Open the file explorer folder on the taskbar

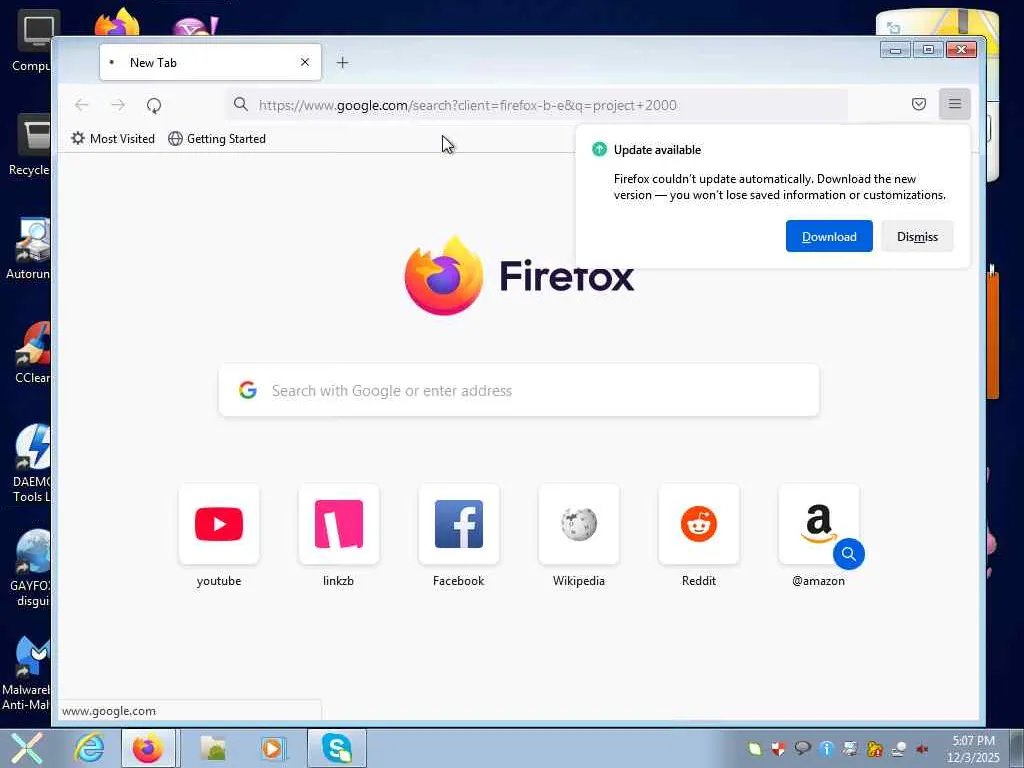coord(213,748)
